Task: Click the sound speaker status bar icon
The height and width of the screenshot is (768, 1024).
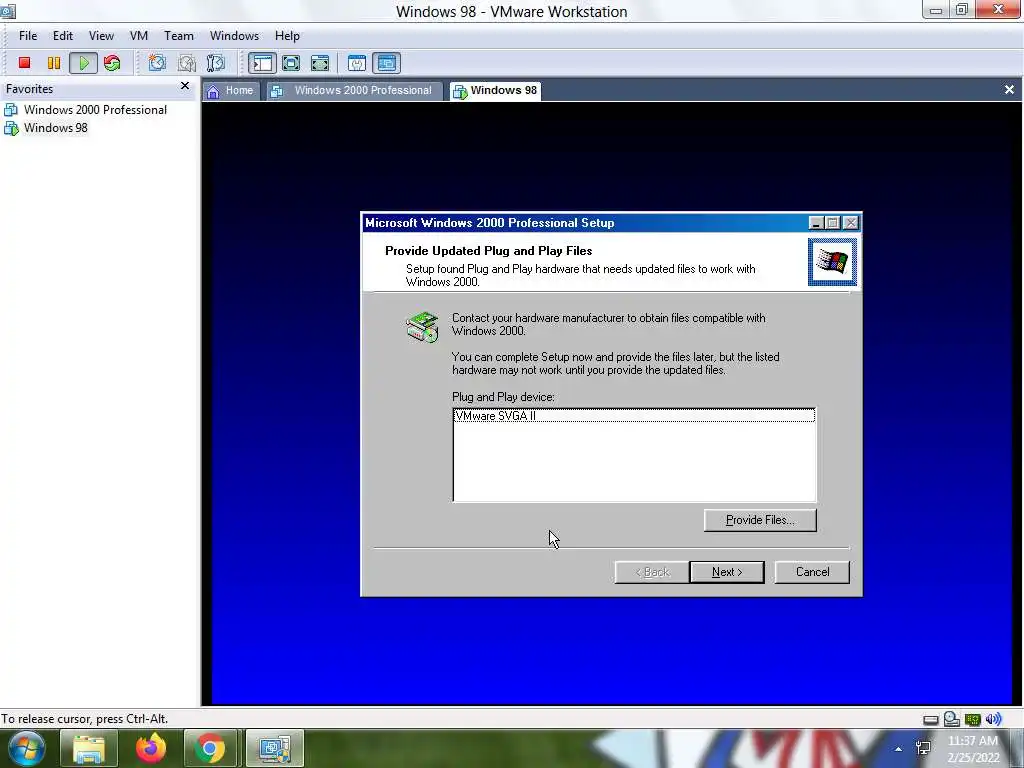Action: 993,719
